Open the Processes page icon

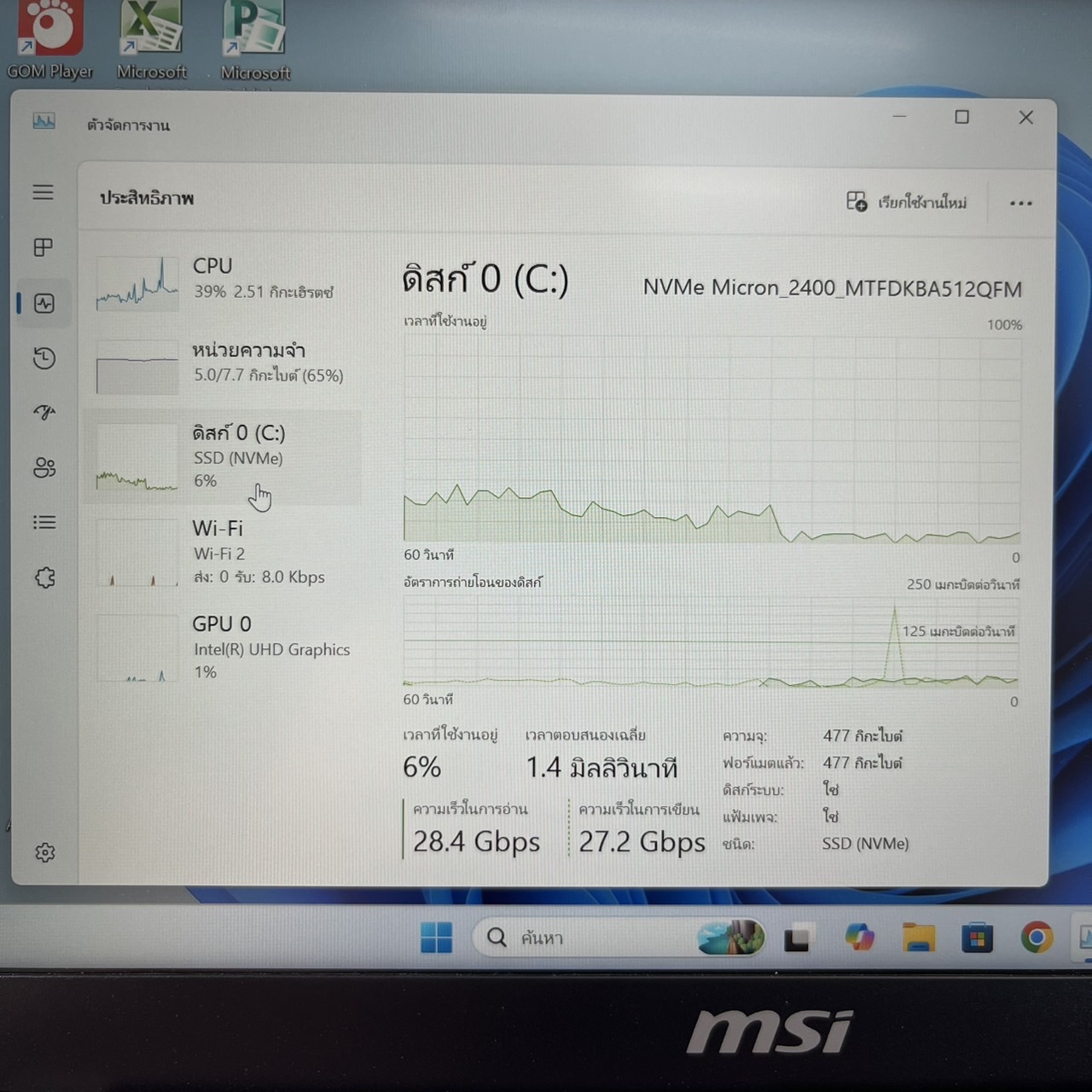click(44, 247)
